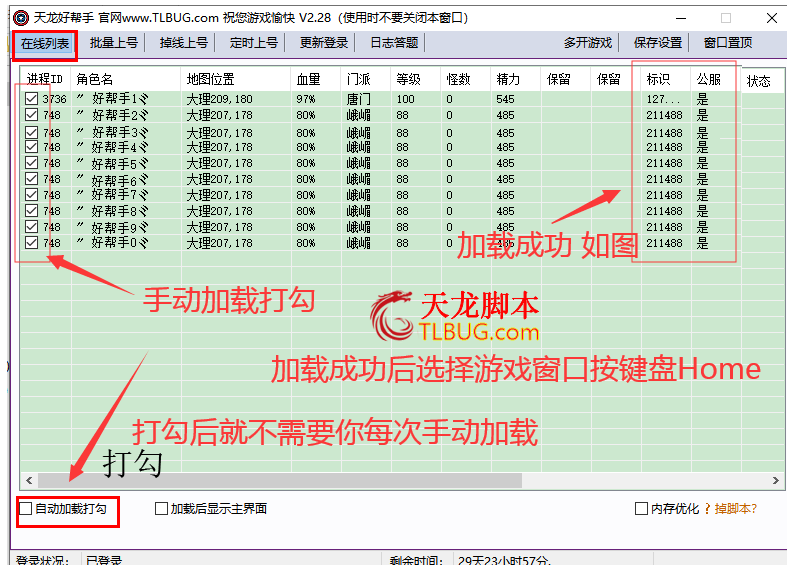This screenshot has width=804, height=571.
Task: Click the 保存设置 button
Action: [657, 43]
